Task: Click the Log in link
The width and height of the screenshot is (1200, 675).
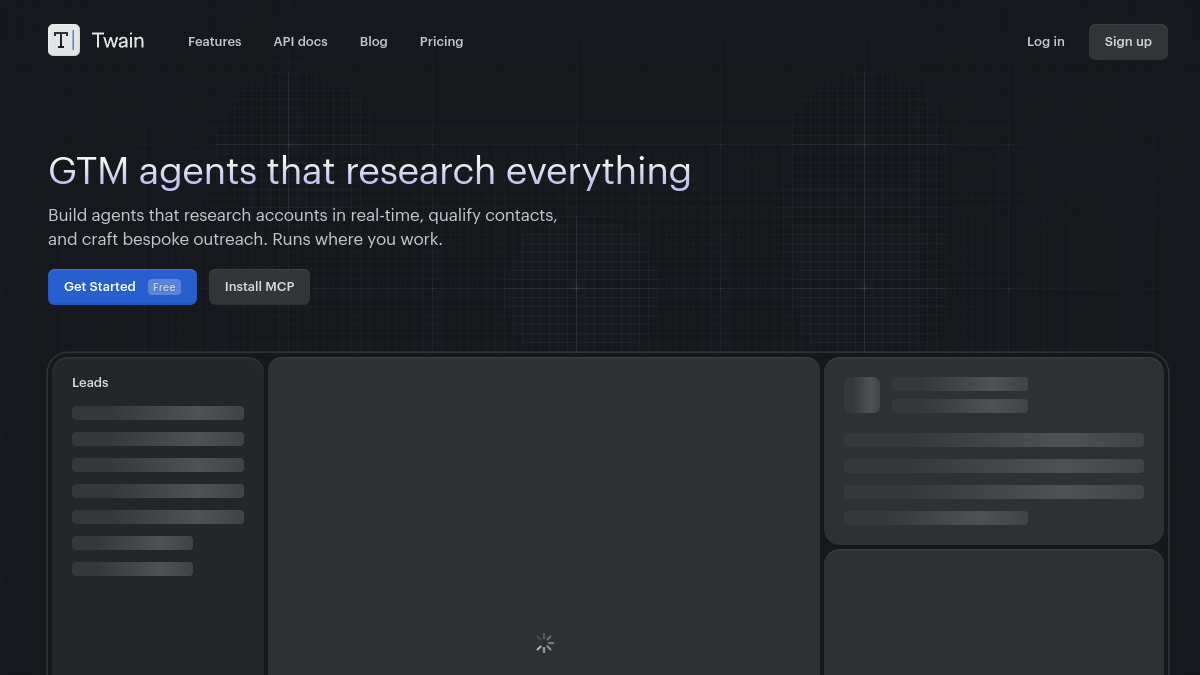Action: pos(1045,41)
